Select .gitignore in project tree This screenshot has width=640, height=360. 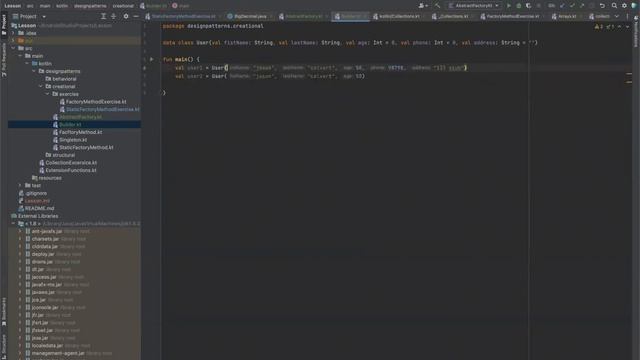point(36,193)
